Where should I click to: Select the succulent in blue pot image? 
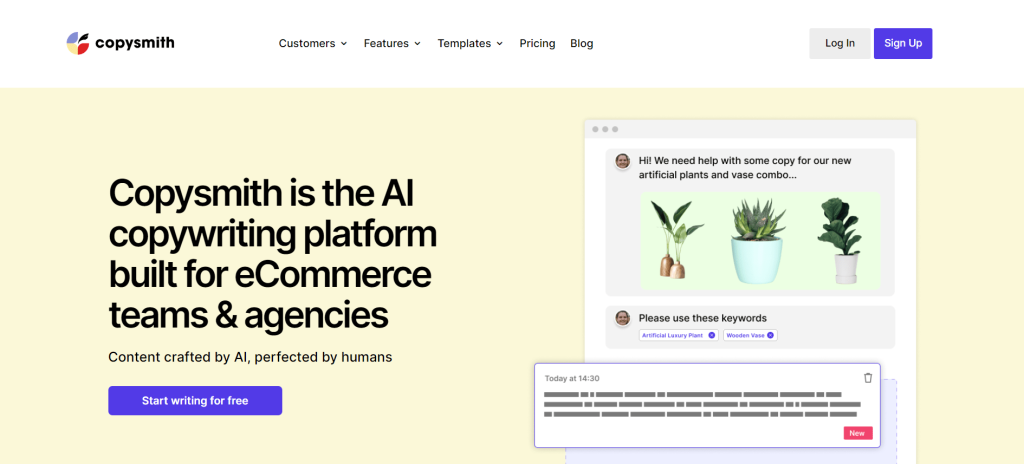click(x=758, y=241)
